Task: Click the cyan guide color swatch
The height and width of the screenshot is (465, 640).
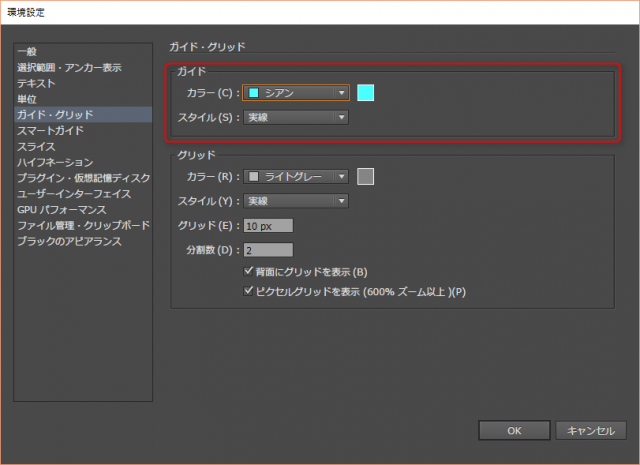Action: (x=365, y=93)
